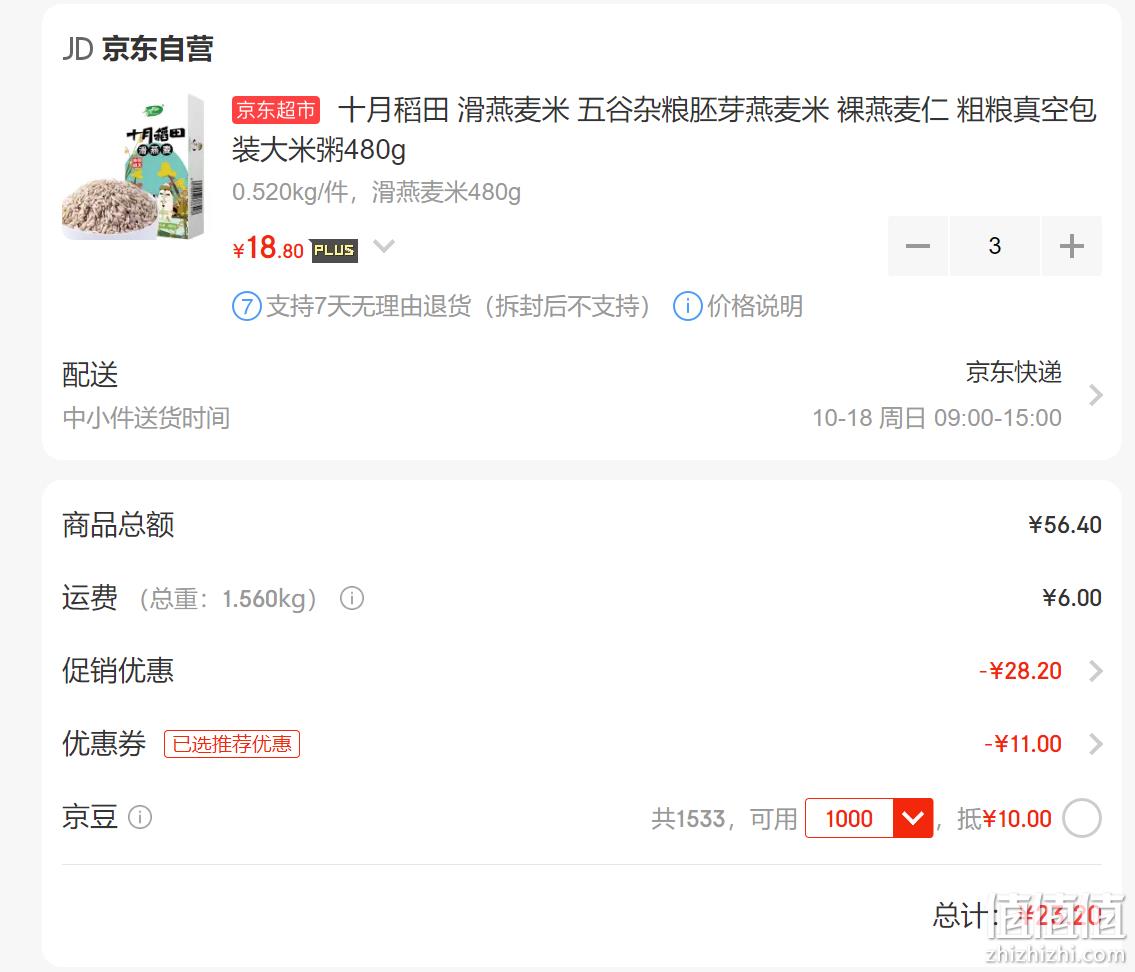Click the PLUS member badge
The height and width of the screenshot is (972, 1135).
[334, 250]
